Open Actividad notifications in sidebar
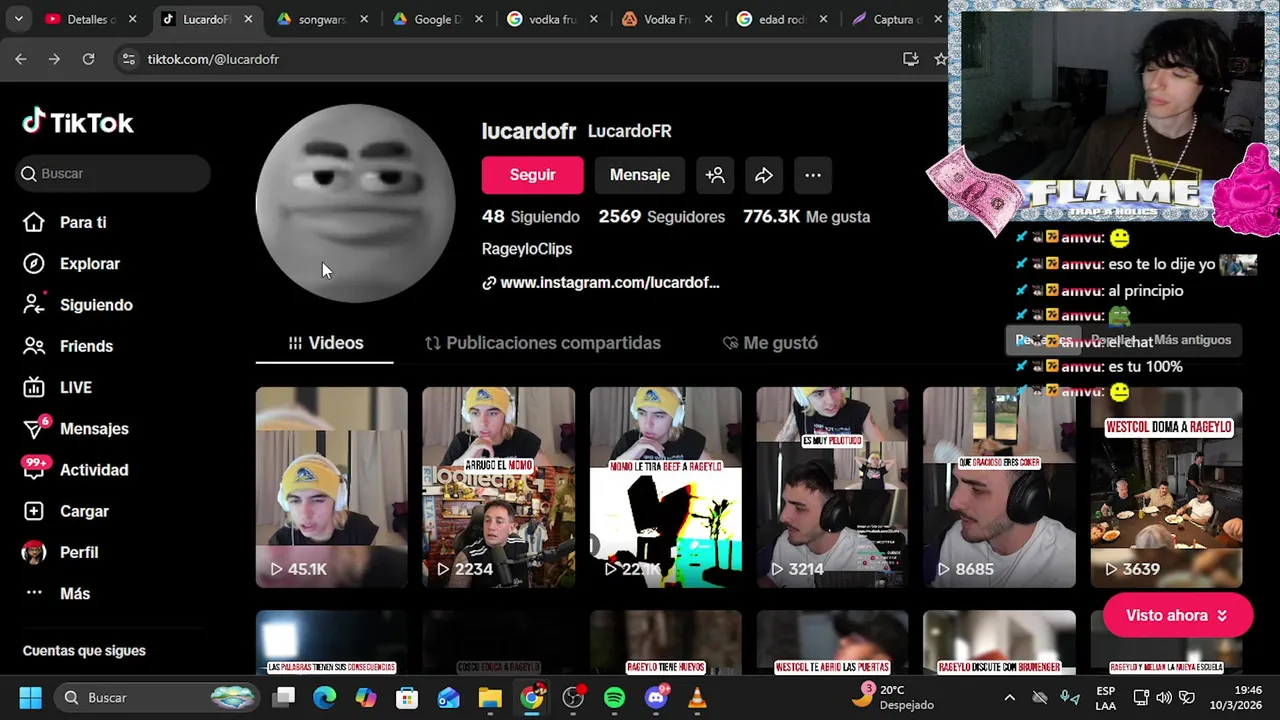Image resolution: width=1280 pixels, height=720 pixels. (x=76, y=469)
